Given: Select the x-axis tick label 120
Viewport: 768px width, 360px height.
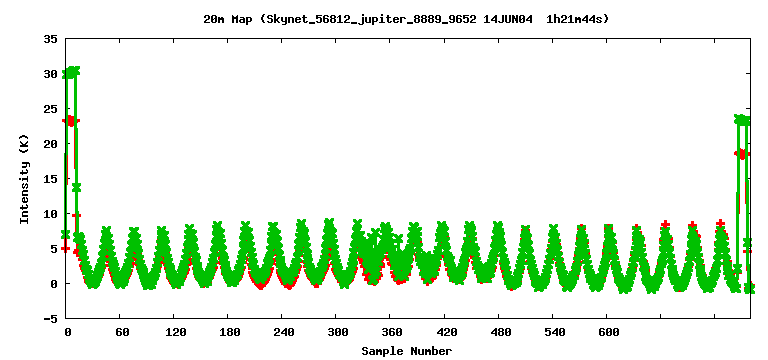Looking at the screenshot, I should (176, 332).
